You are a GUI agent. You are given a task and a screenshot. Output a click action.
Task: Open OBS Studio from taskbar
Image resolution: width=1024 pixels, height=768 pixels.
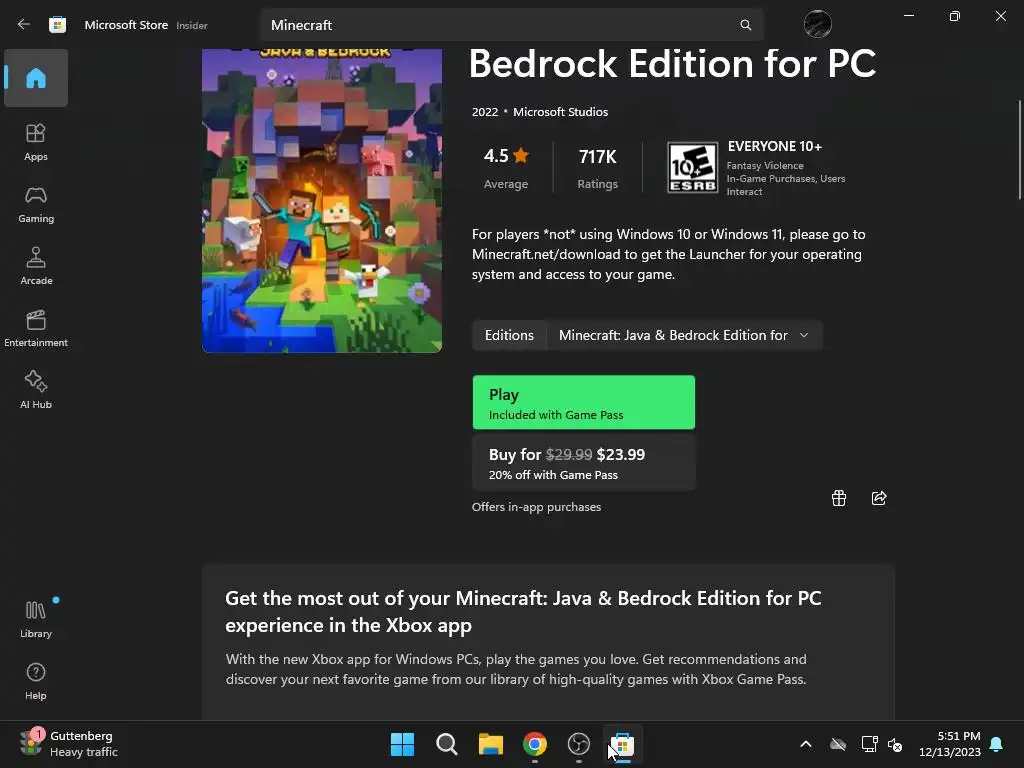pyautogui.click(x=579, y=744)
